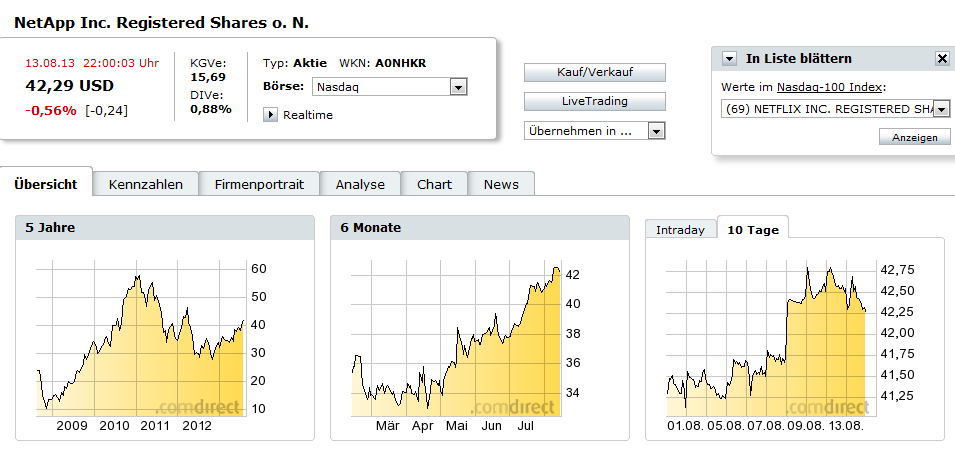Click the KGVe value 15,69
The height and width of the screenshot is (450, 955).
coord(208,77)
